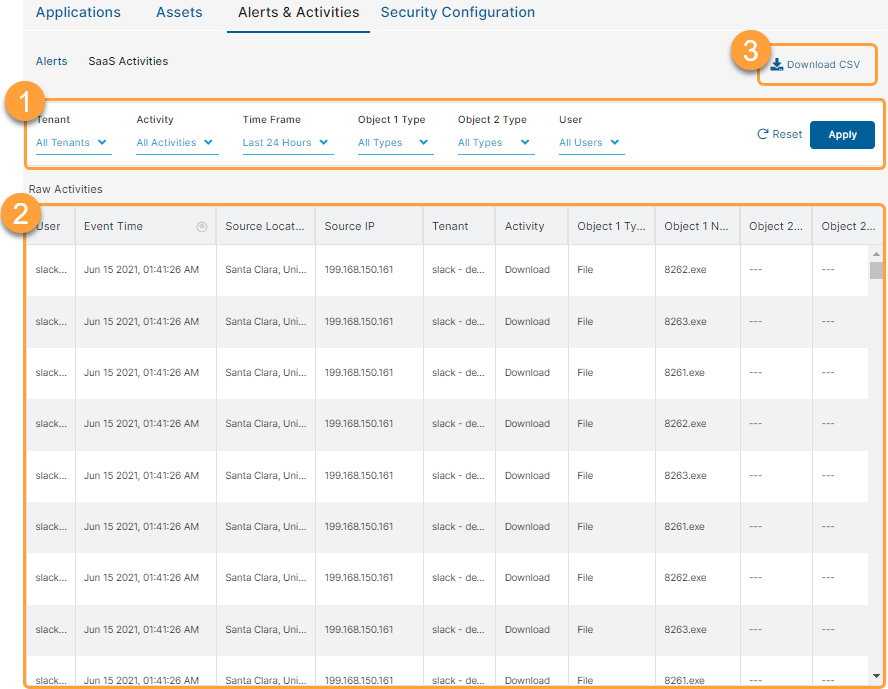The width and height of the screenshot is (888, 689).
Task: Go to the Security Configuration tab
Action: pos(457,13)
